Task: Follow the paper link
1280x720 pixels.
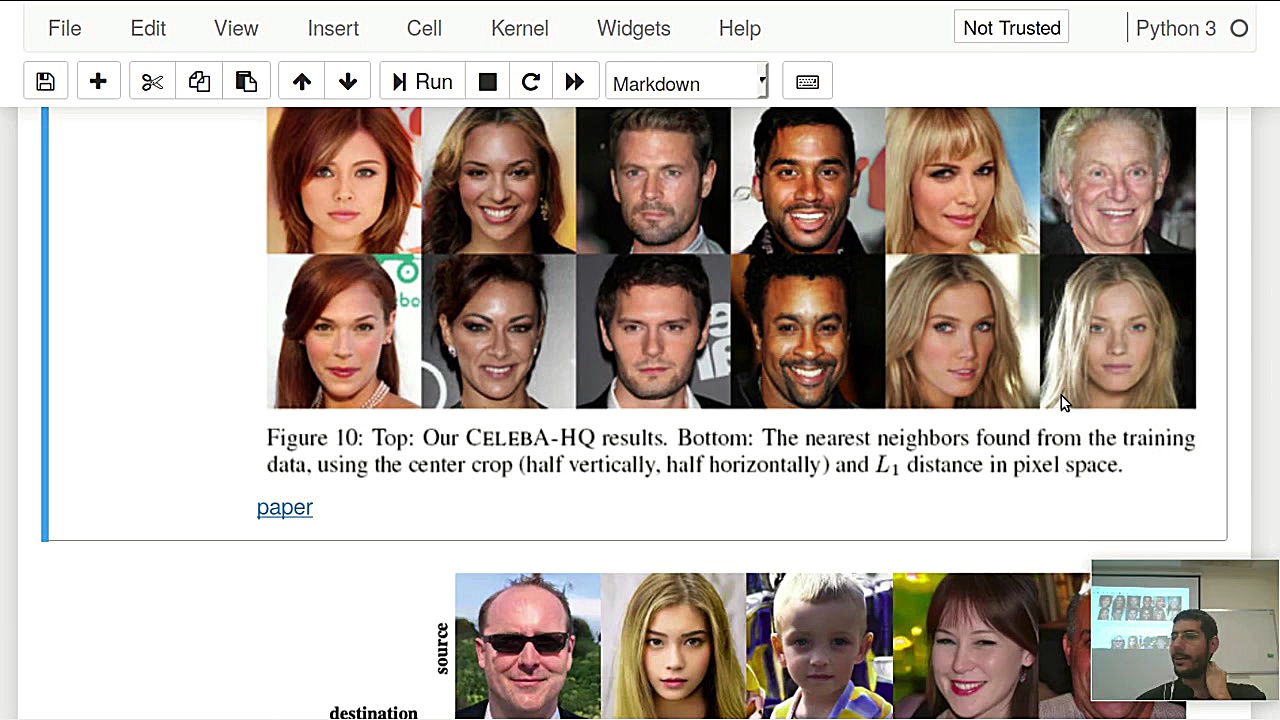Action: 285,507
